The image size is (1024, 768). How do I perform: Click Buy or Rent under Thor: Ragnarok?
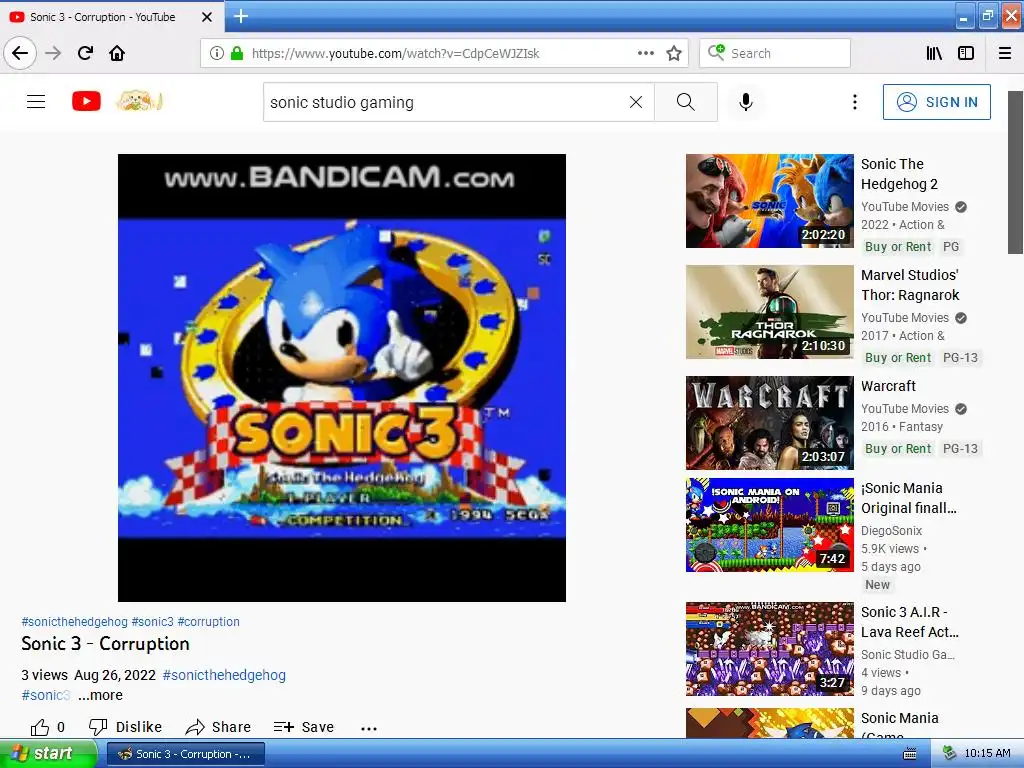point(898,358)
